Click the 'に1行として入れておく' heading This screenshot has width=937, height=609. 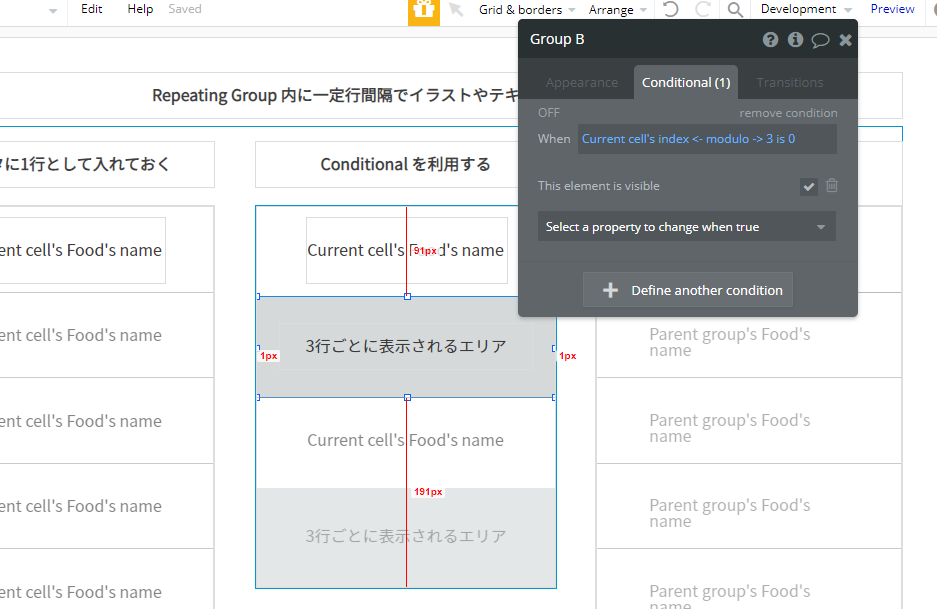85,164
